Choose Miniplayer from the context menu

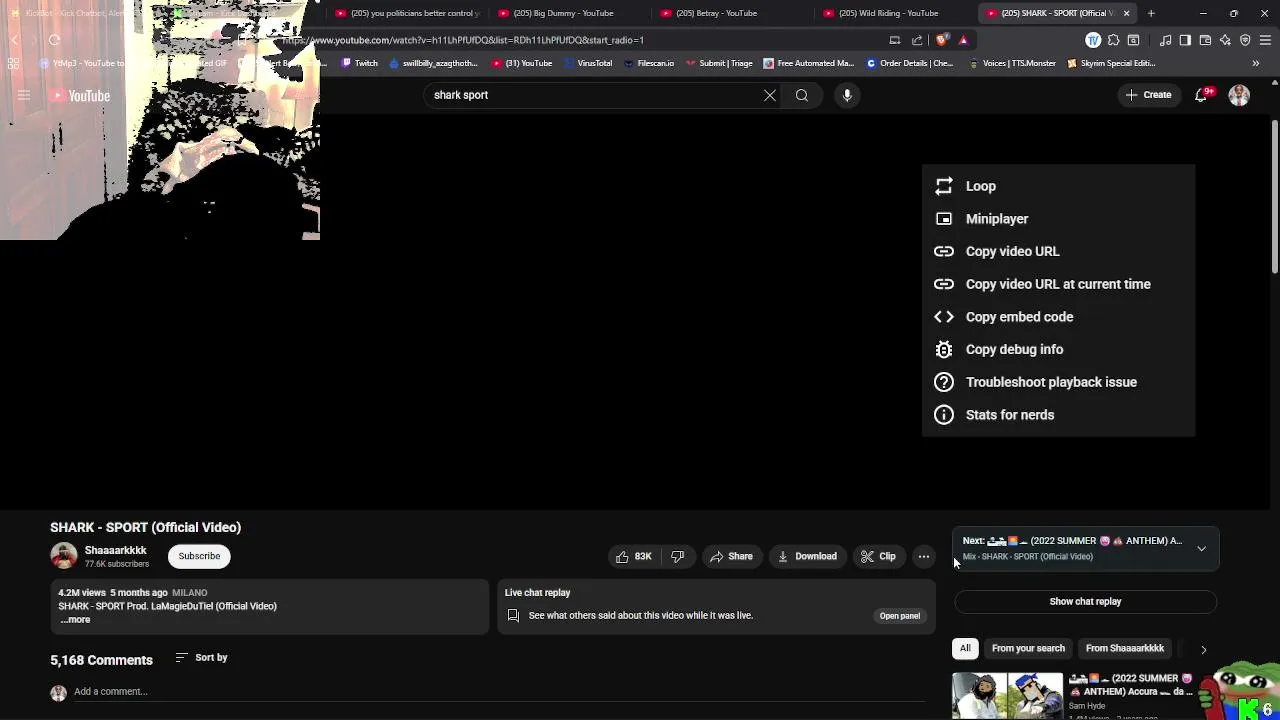click(x=1058, y=219)
